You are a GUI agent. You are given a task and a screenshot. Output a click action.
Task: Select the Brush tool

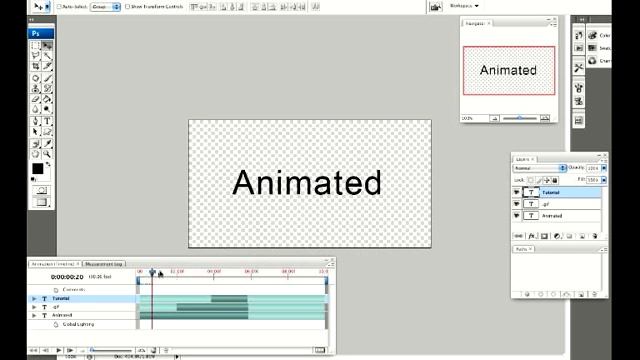click(47, 78)
